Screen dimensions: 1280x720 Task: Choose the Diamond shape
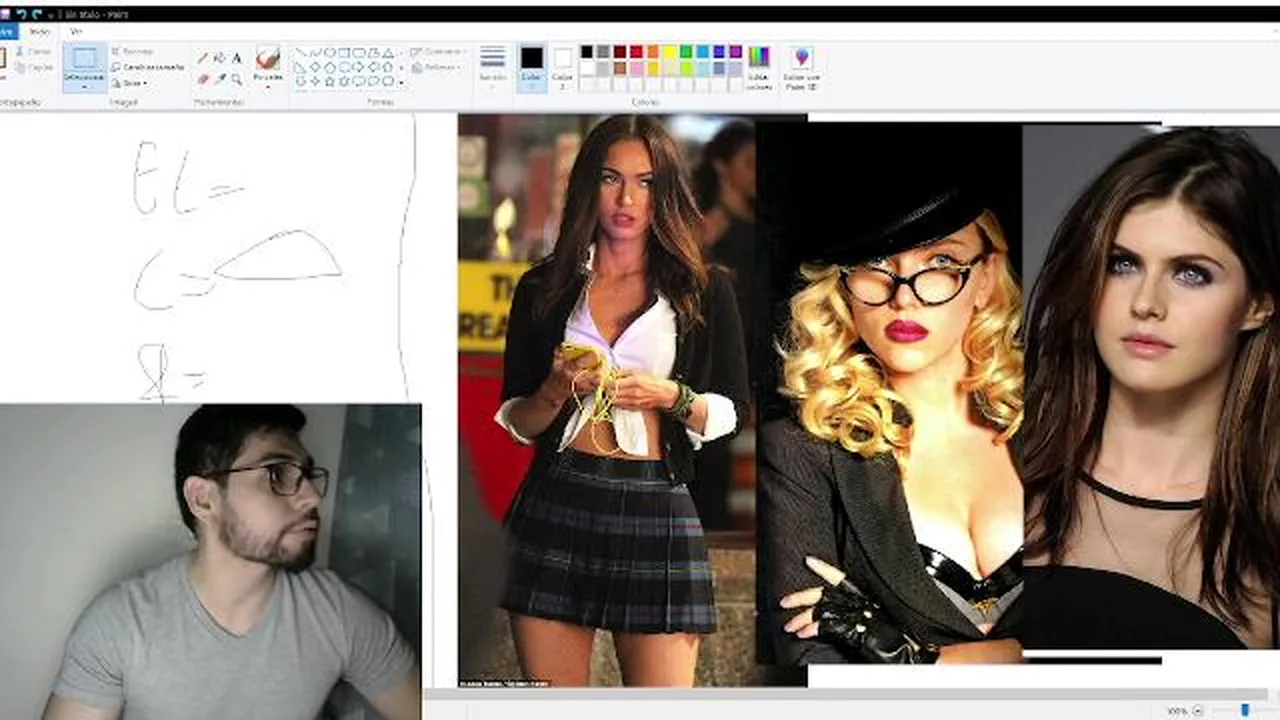(315, 67)
